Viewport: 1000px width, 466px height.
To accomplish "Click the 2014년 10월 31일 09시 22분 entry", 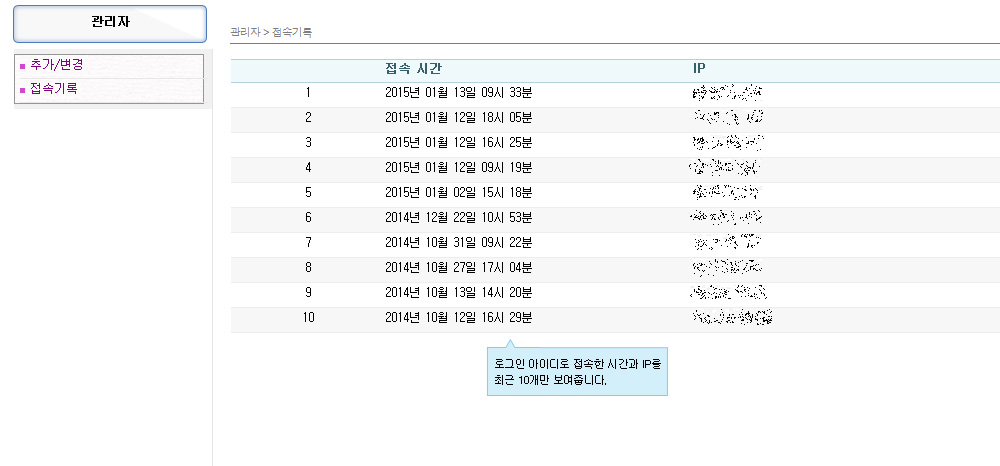I will tap(459, 243).
